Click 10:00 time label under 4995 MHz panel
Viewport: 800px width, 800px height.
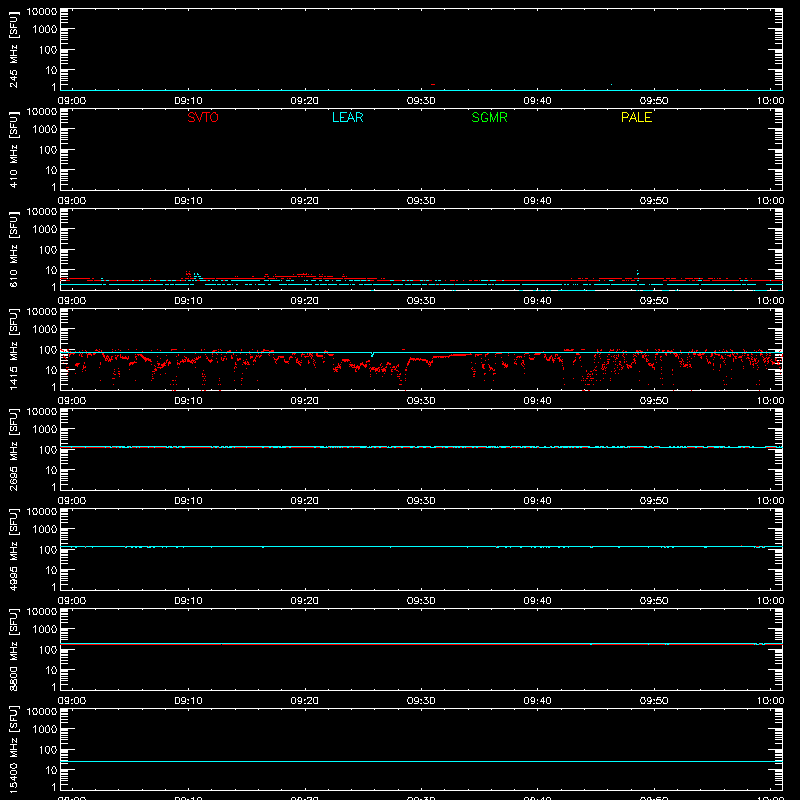(770, 601)
